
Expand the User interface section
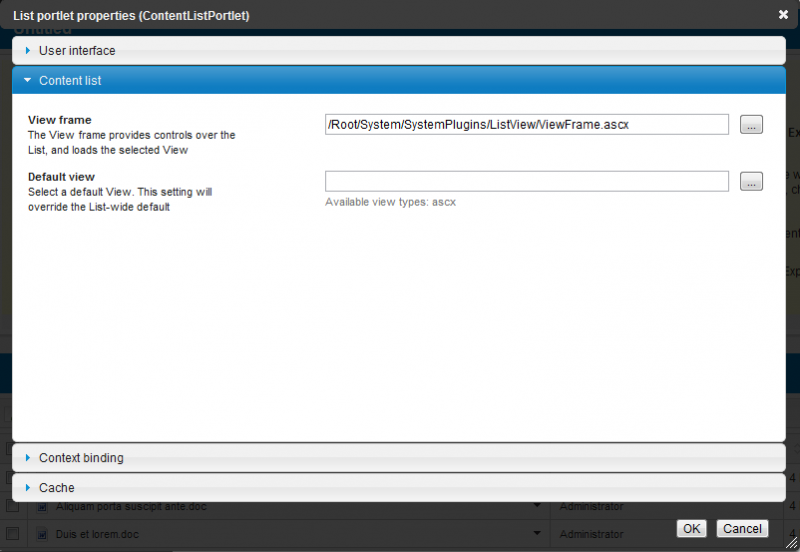(x=398, y=51)
